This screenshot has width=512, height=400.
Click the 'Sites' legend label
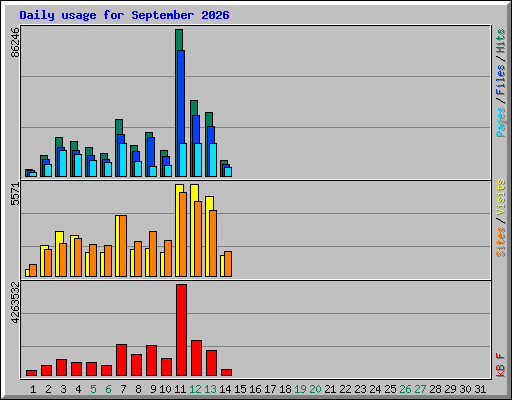[x=500, y=242]
